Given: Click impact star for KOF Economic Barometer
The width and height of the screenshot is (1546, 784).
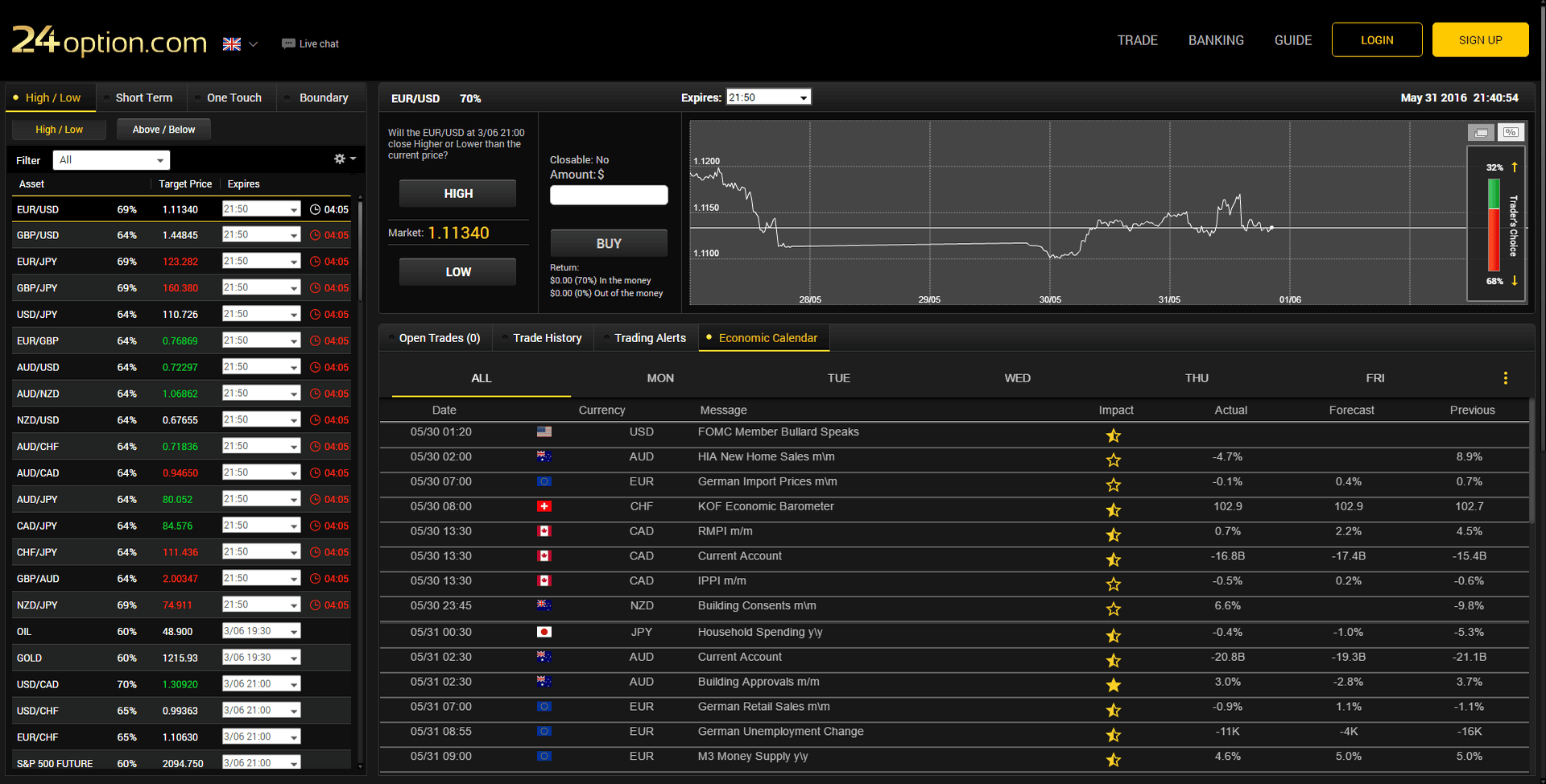Looking at the screenshot, I should point(1114,510).
